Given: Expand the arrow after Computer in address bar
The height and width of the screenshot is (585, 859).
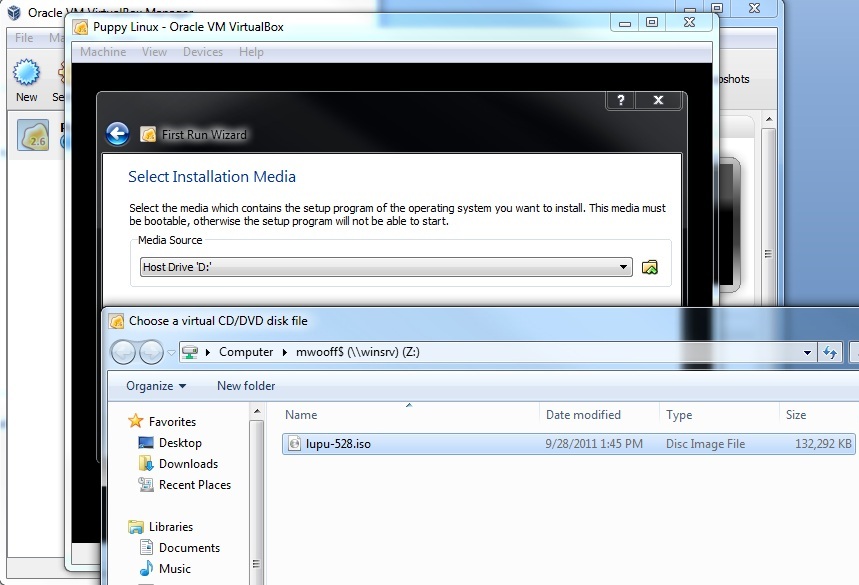Looking at the screenshot, I should tap(284, 352).
